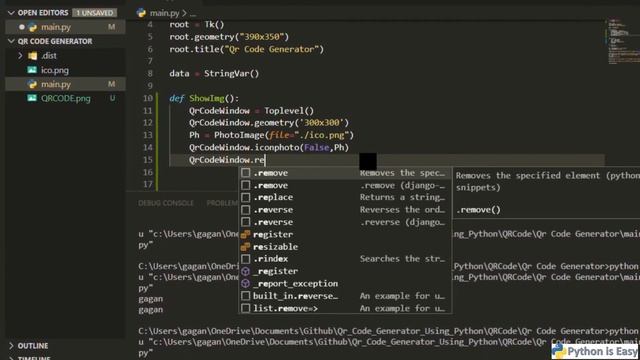Image resolution: width=640 pixels, height=360 pixels.
Task: Click line number 15 in gutter
Action: 148,160
